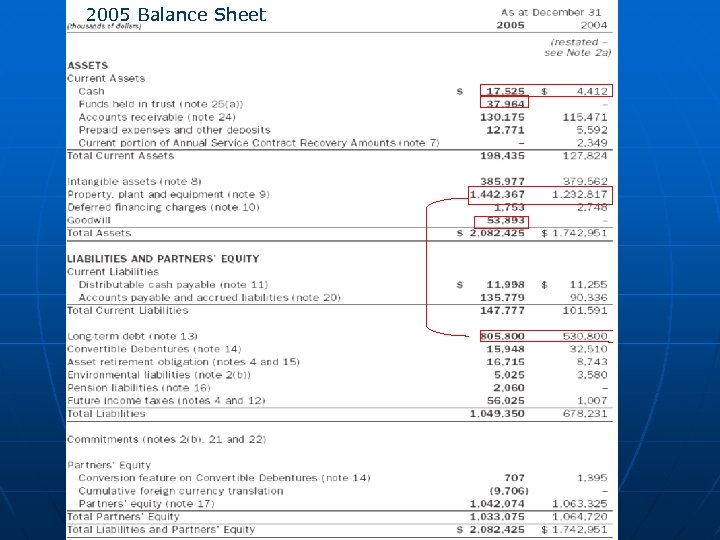Select the 'As at December 31' header
This screenshot has width=720, height=540.
551,12
